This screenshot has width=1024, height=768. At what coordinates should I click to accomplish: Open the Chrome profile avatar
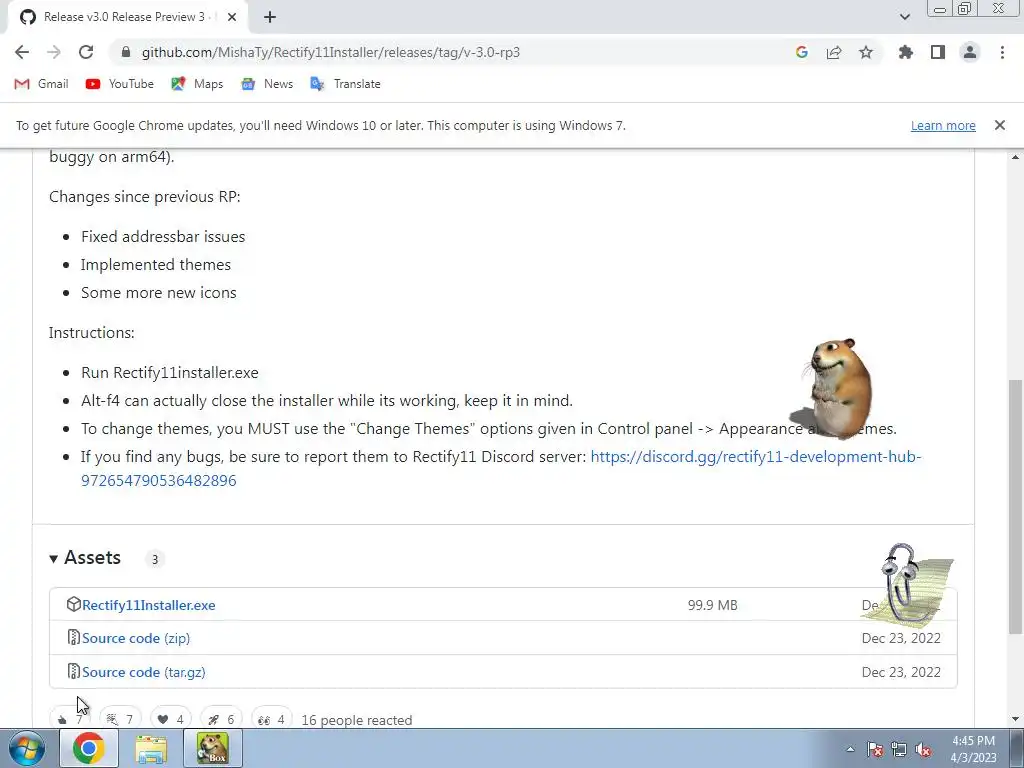[970, 52]
